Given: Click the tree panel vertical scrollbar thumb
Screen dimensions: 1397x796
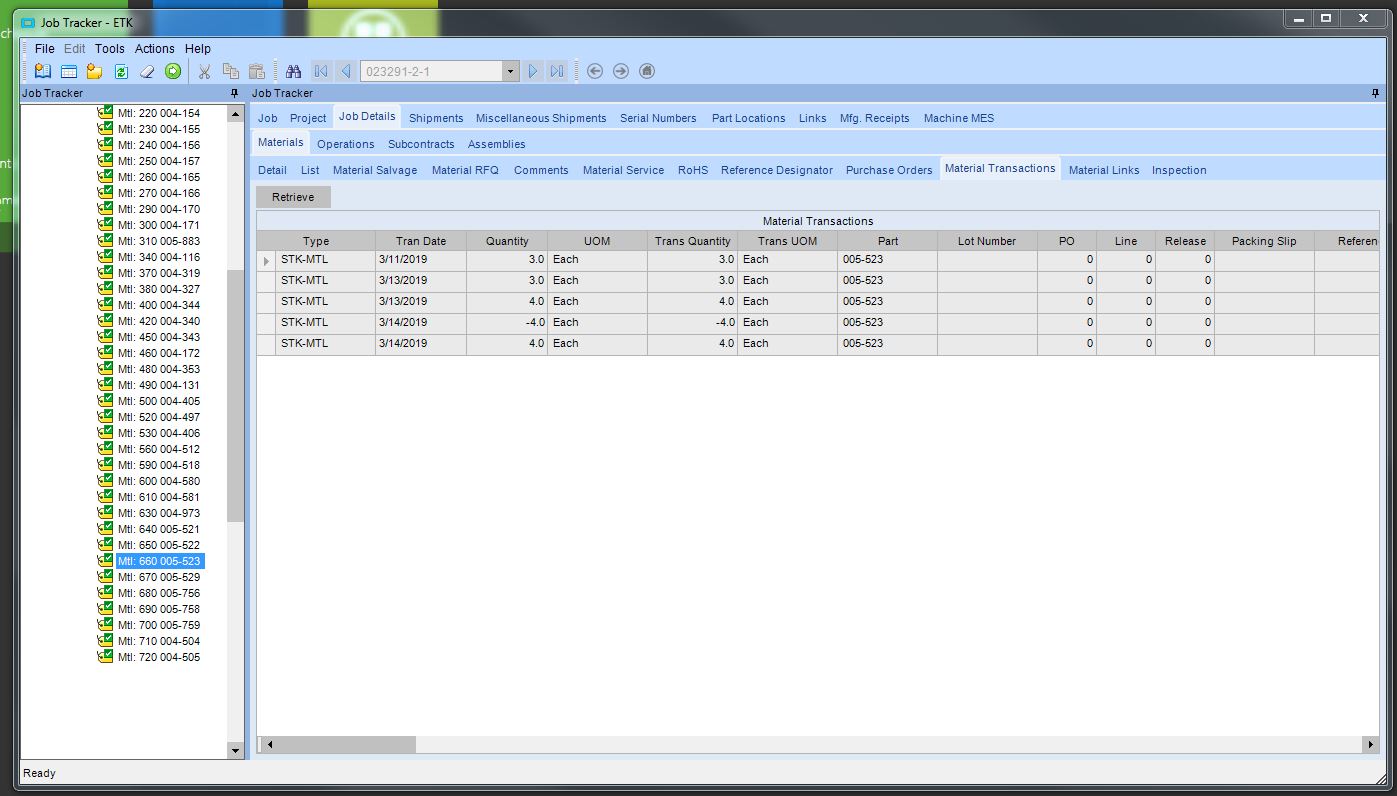Looking at the screenshot, I should pyautogui.click(x=236, y=395).
